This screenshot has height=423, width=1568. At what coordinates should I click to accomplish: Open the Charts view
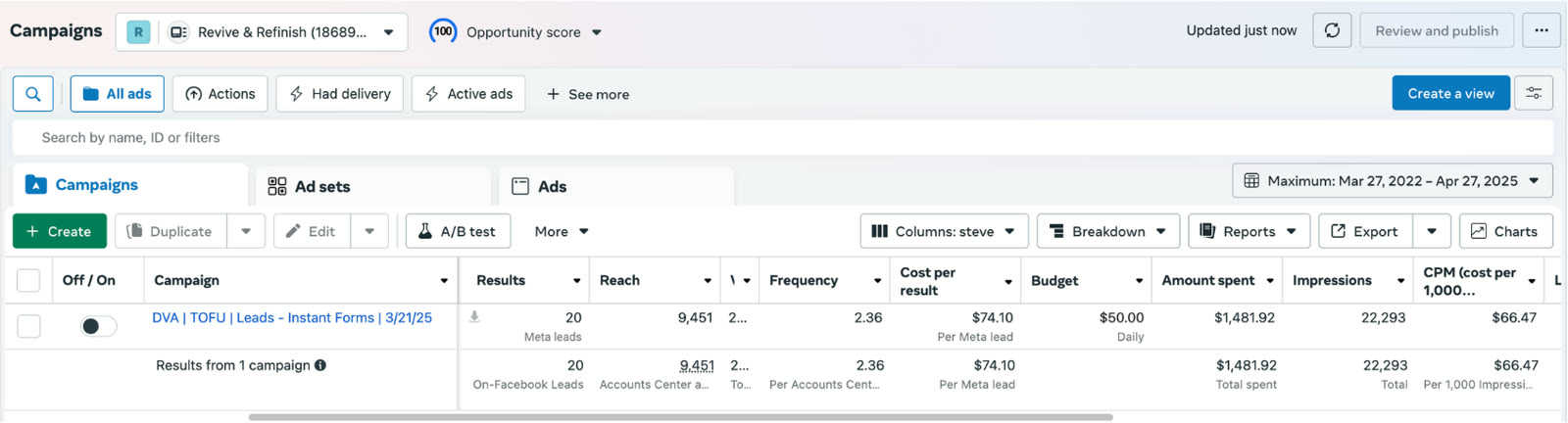click(1505, 231)
